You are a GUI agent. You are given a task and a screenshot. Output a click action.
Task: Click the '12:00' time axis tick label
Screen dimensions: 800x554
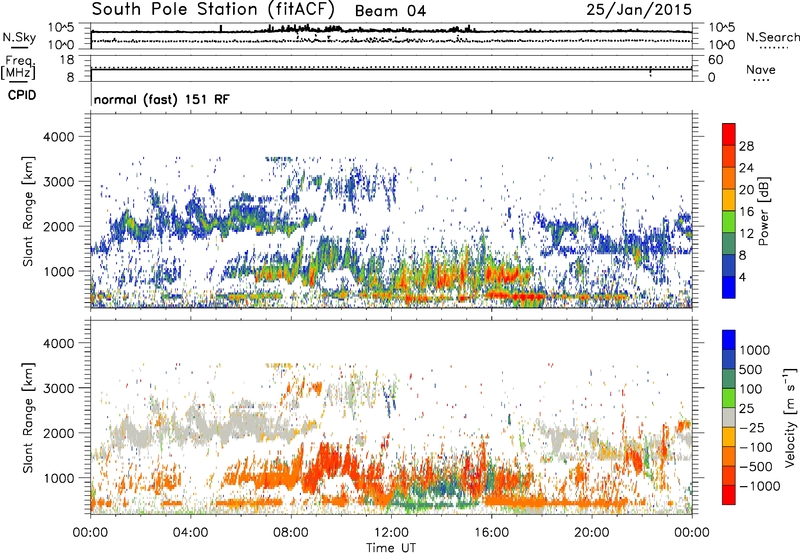click(x=391, y=533)
